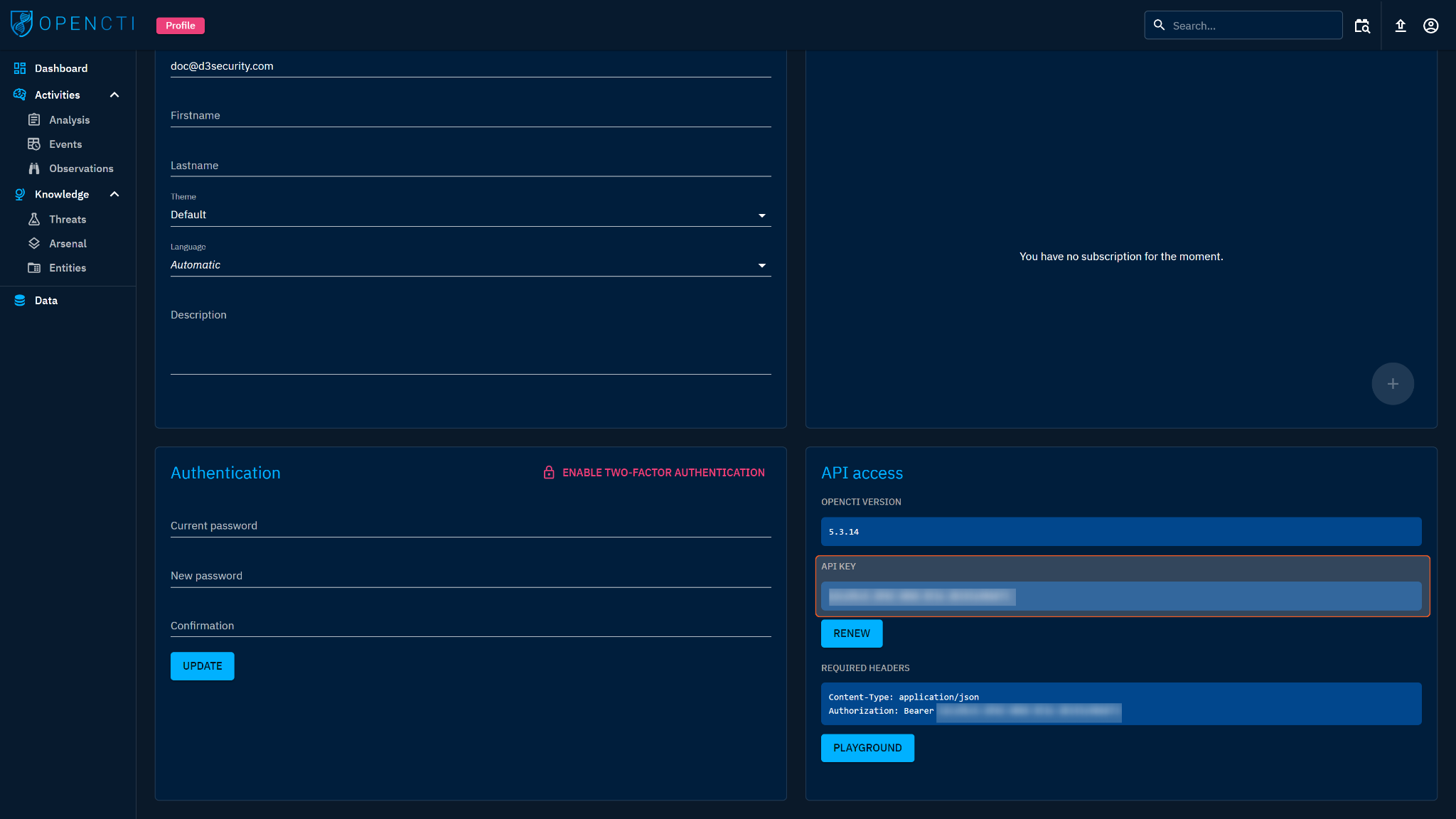Open the investigation search calendar icon
The image size is (1456, 819).
pos(1361,26)
